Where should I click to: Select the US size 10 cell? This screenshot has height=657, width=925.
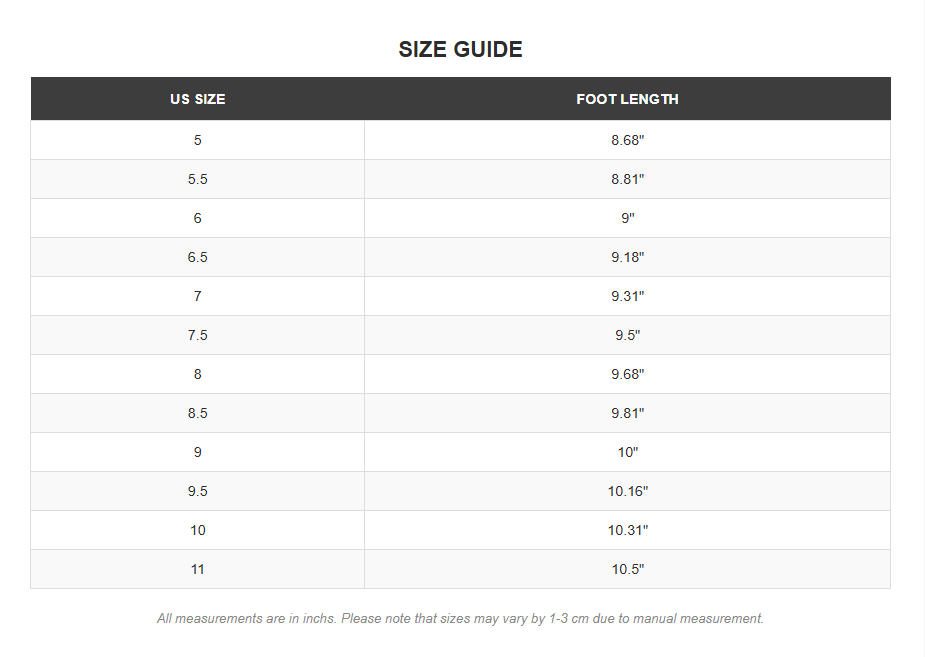click(x=197, y=530)
